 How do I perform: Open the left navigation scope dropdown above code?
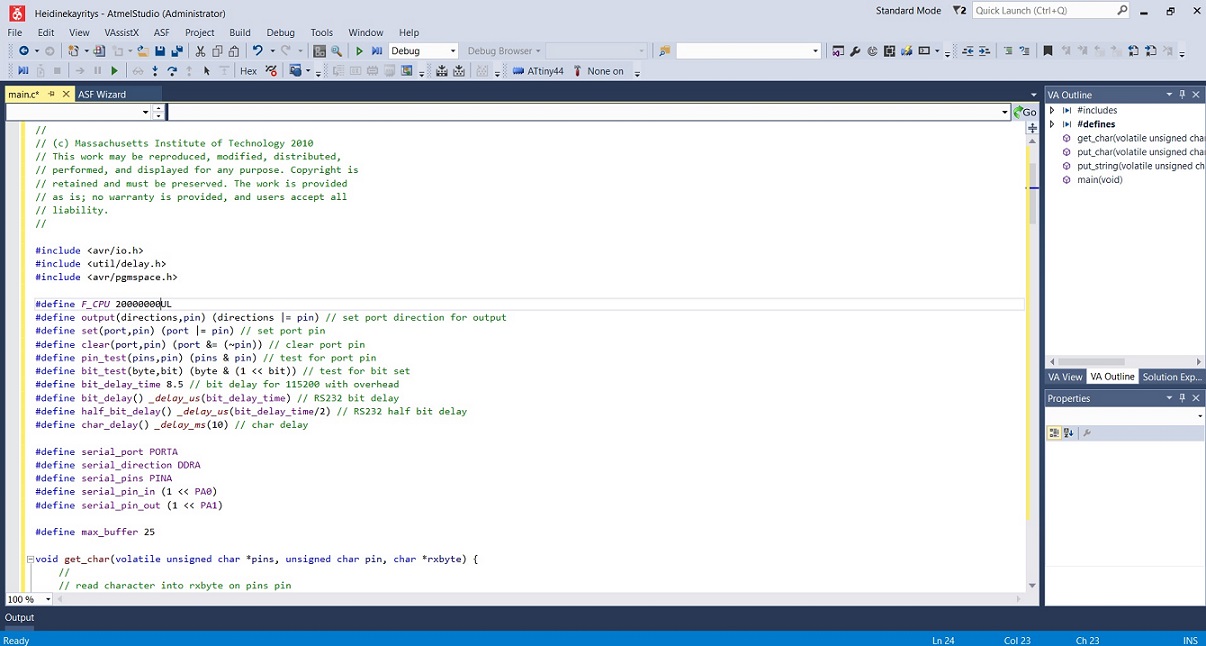[146, 112]
